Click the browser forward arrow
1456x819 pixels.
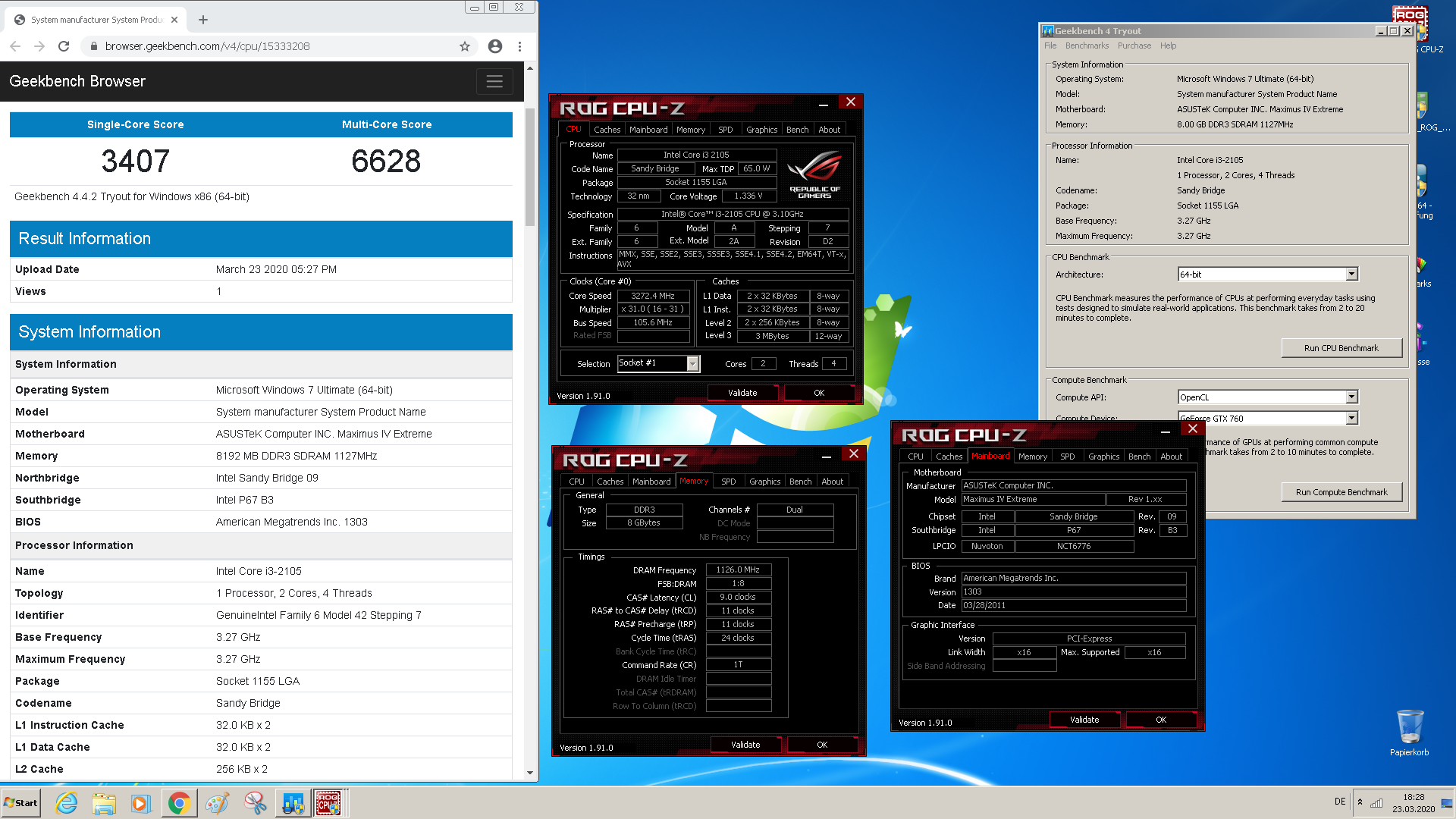pyautogui.click(x=39, y=46)
